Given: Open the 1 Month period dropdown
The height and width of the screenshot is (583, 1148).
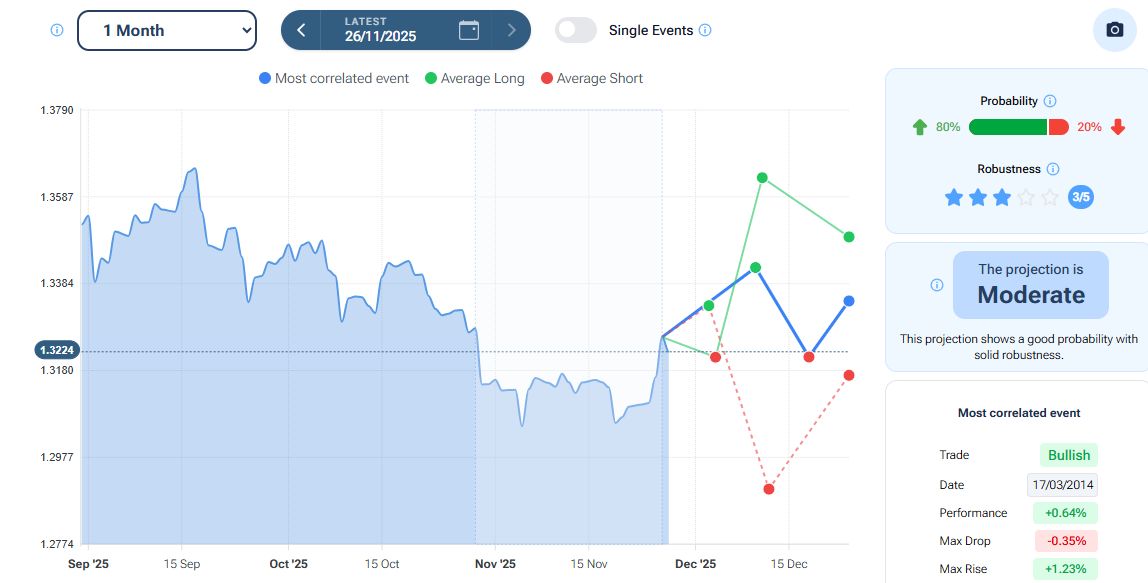Looking at the screenshot, I should (x=167, y=30).
